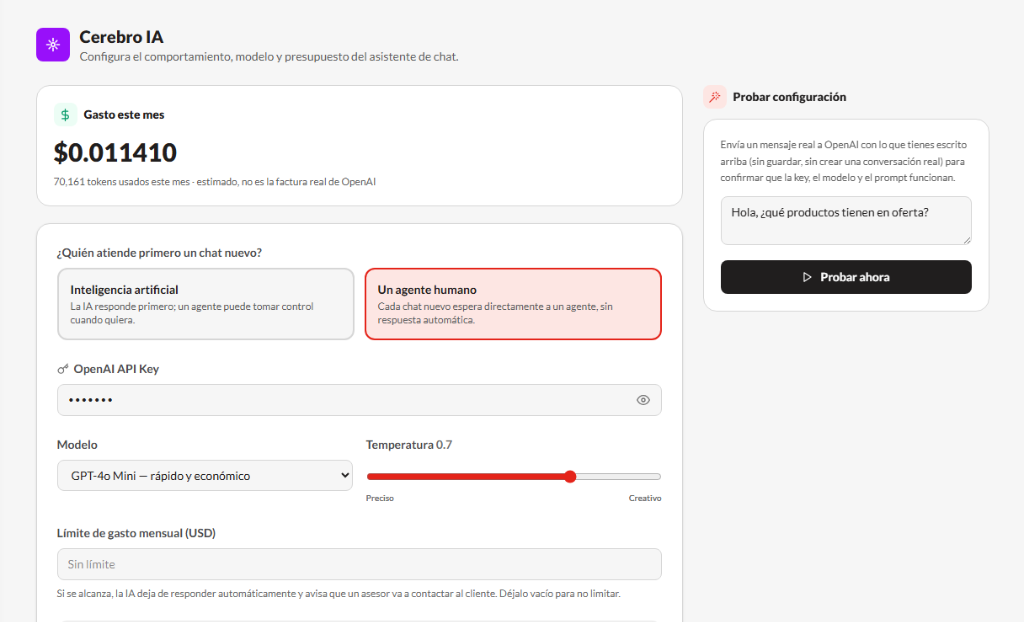Click the test message textarea with Hola text
The height and width of the screenshot is (622, 1024).
(x=846, y=220)
